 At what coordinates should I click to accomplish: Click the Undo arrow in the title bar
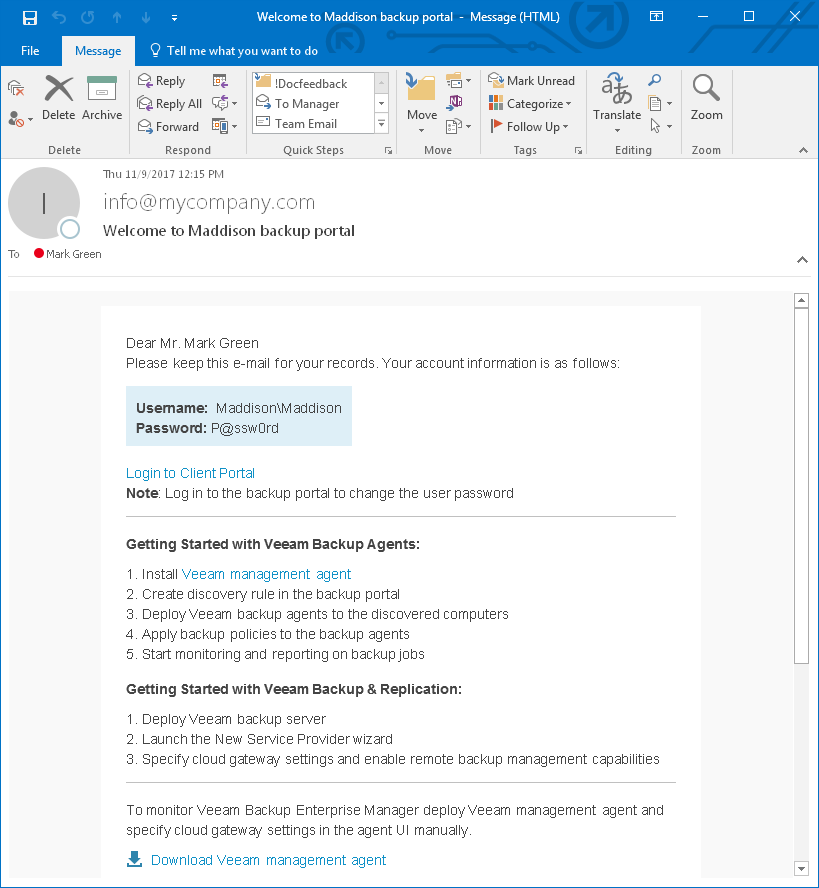59,18
